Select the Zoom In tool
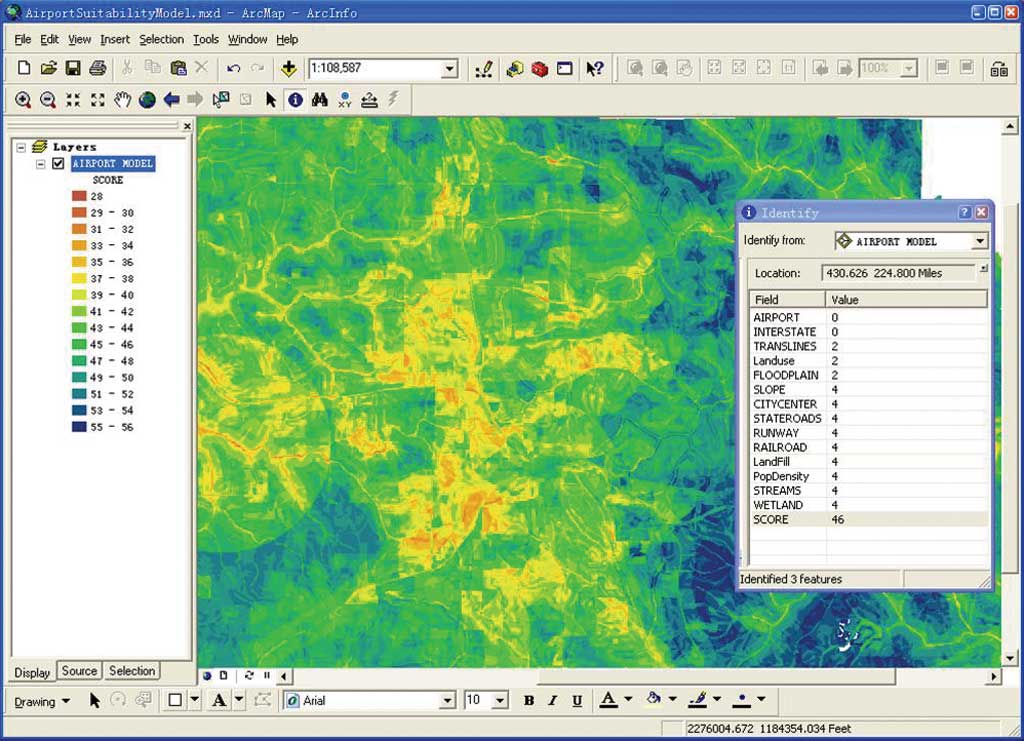The image size is (1024, 741). (22, 100)
